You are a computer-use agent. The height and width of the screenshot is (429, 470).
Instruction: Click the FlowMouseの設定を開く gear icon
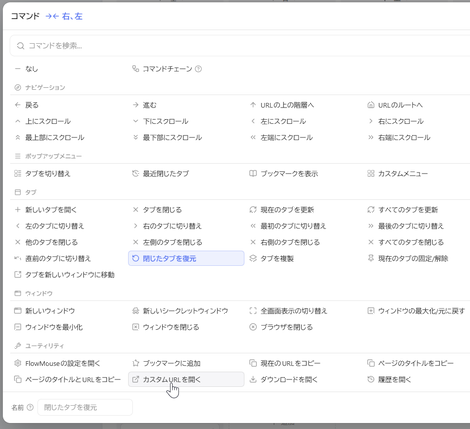point(18,363)
